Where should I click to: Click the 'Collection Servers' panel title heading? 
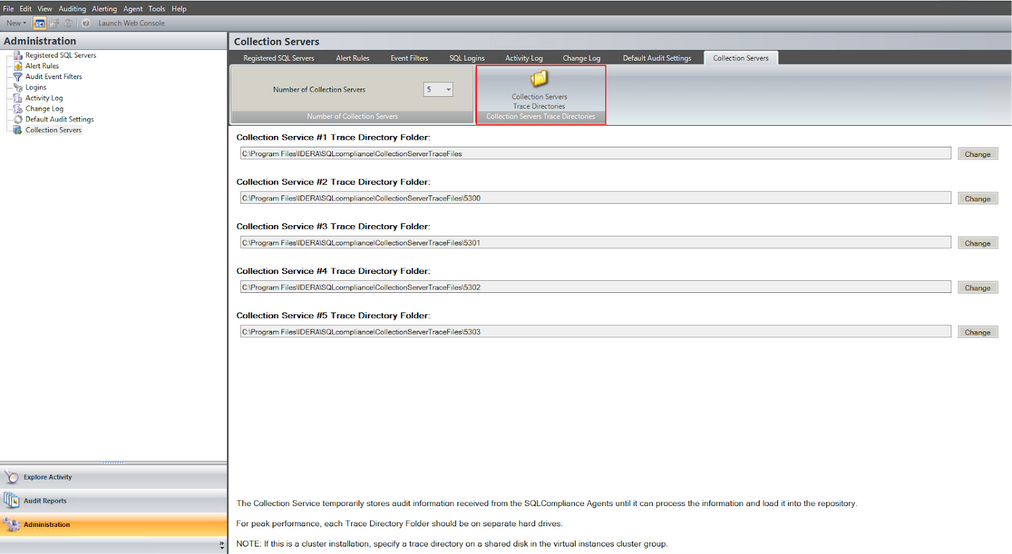click(276, 41)
